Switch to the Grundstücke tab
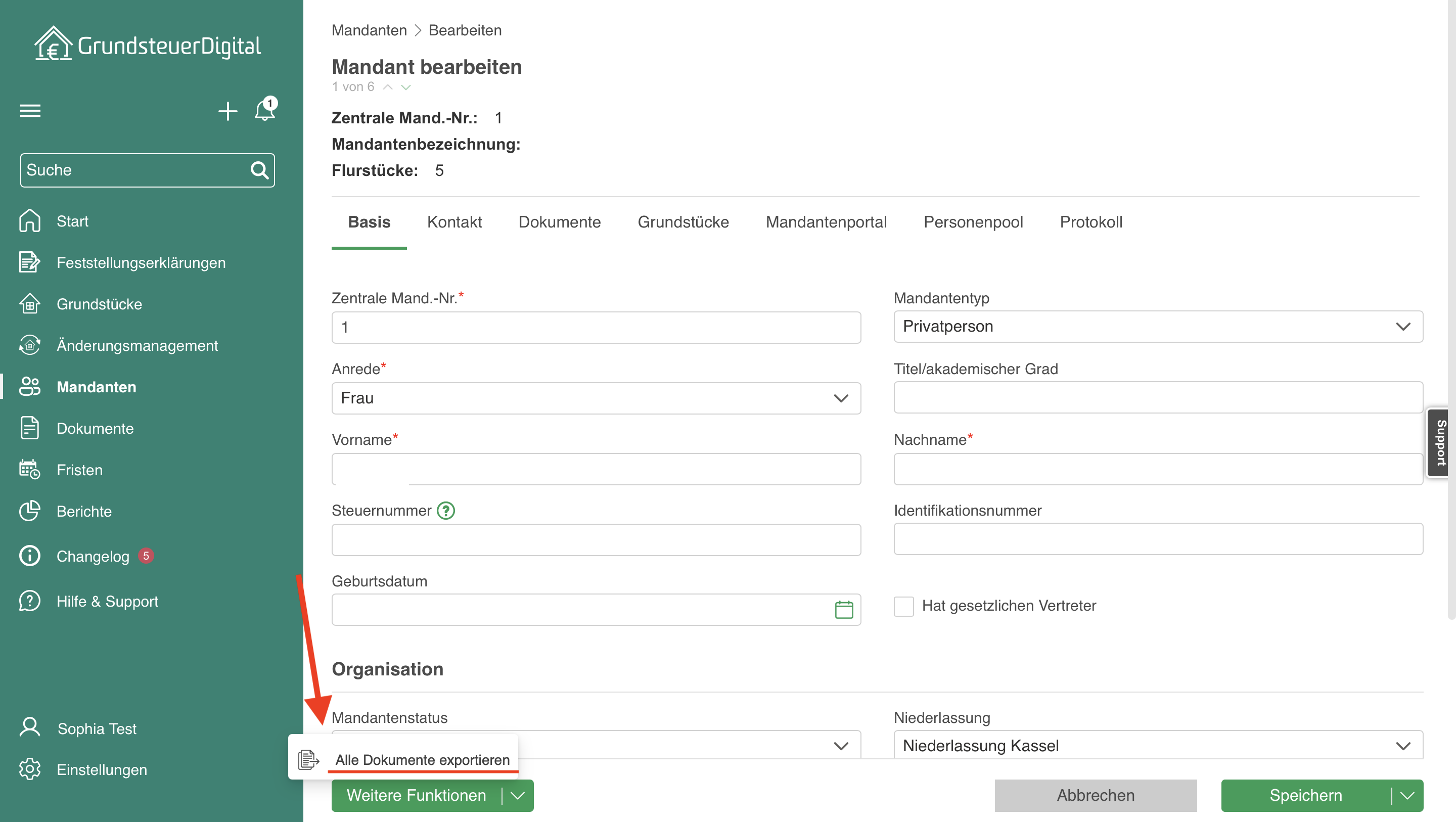This screenshot has width=1456, height=822. (x=684, y=221)
